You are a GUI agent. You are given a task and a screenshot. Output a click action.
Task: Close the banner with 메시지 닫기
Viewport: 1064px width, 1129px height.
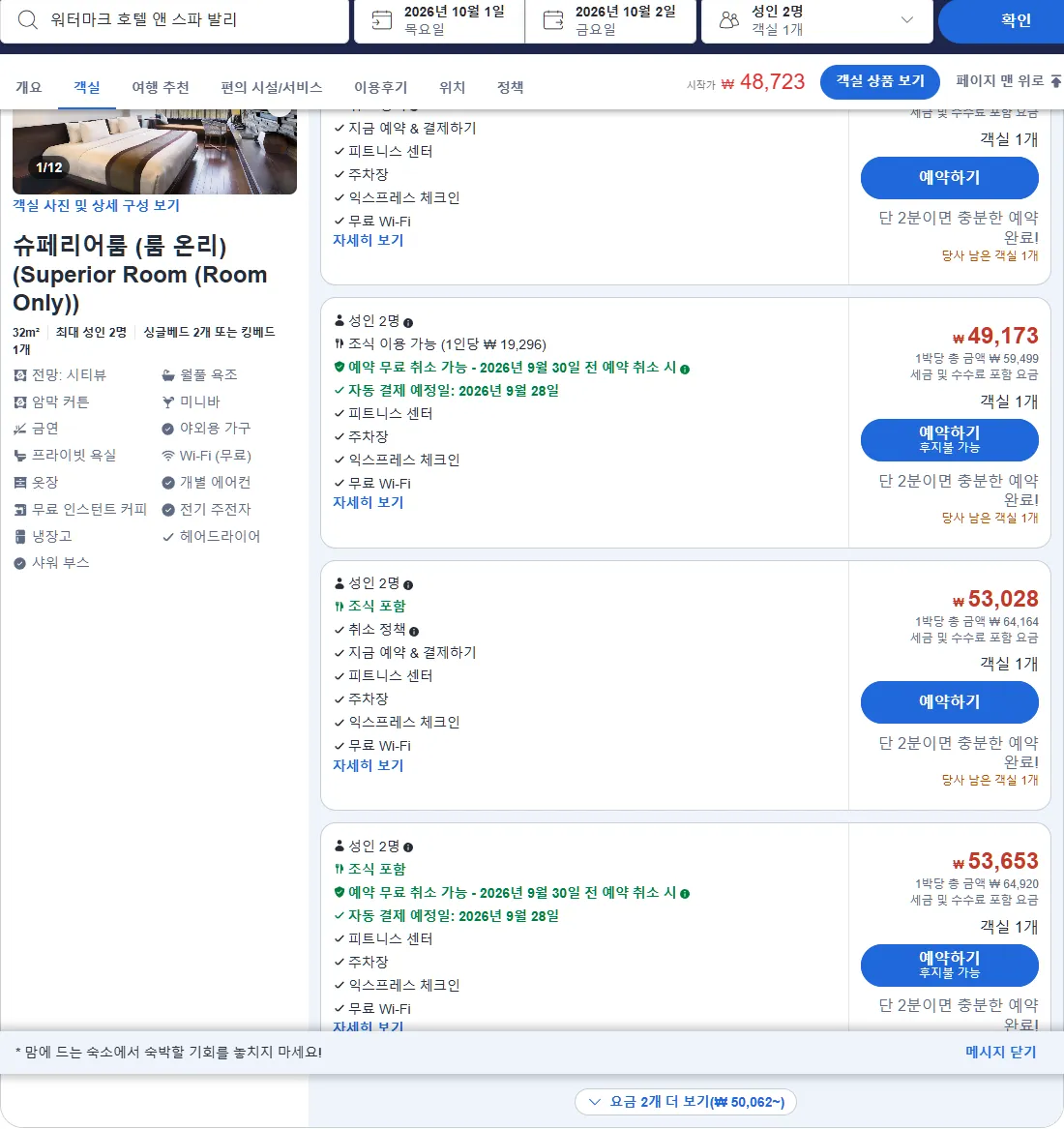click(1001, 1052)
